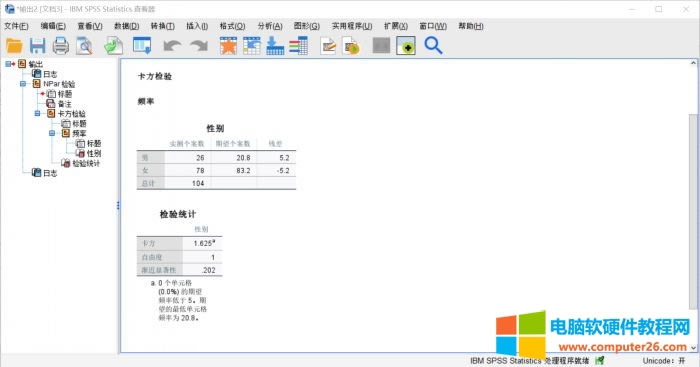Screen dimensions: 700x367
Task: Open the 图形(G) menu
Action: click(x=307, y=26)
